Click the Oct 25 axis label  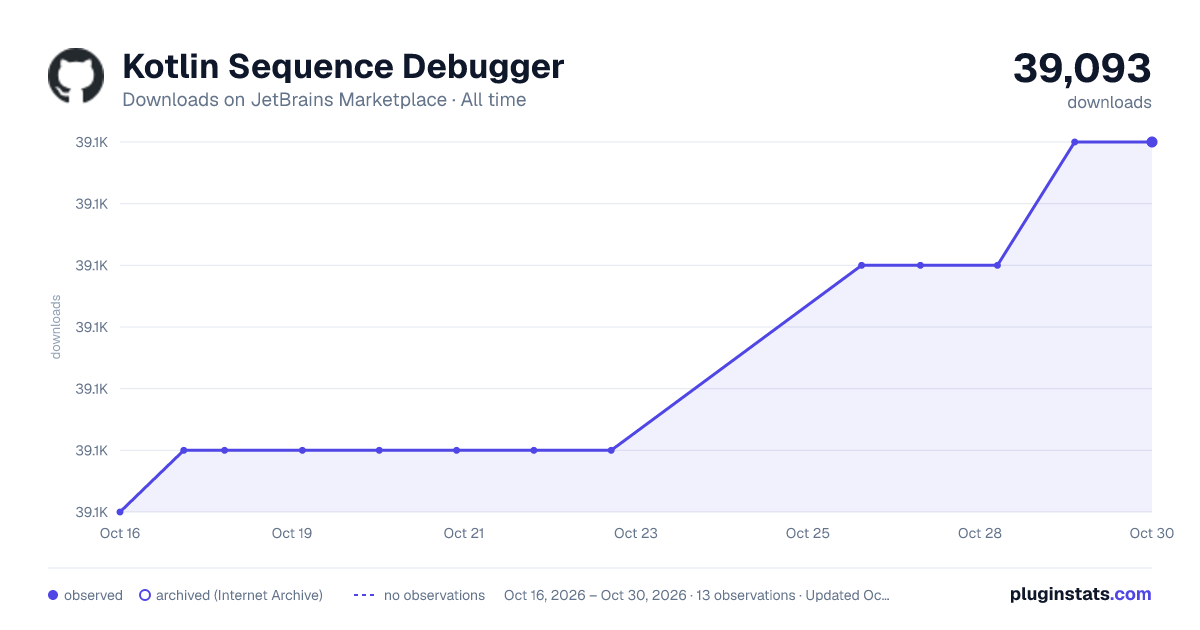point(808,533)
